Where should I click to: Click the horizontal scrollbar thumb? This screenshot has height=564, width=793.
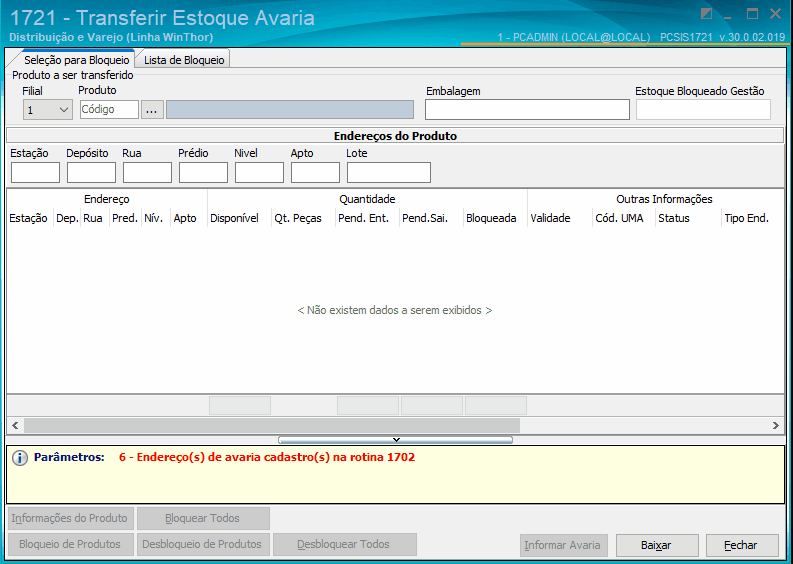[272, 425]
